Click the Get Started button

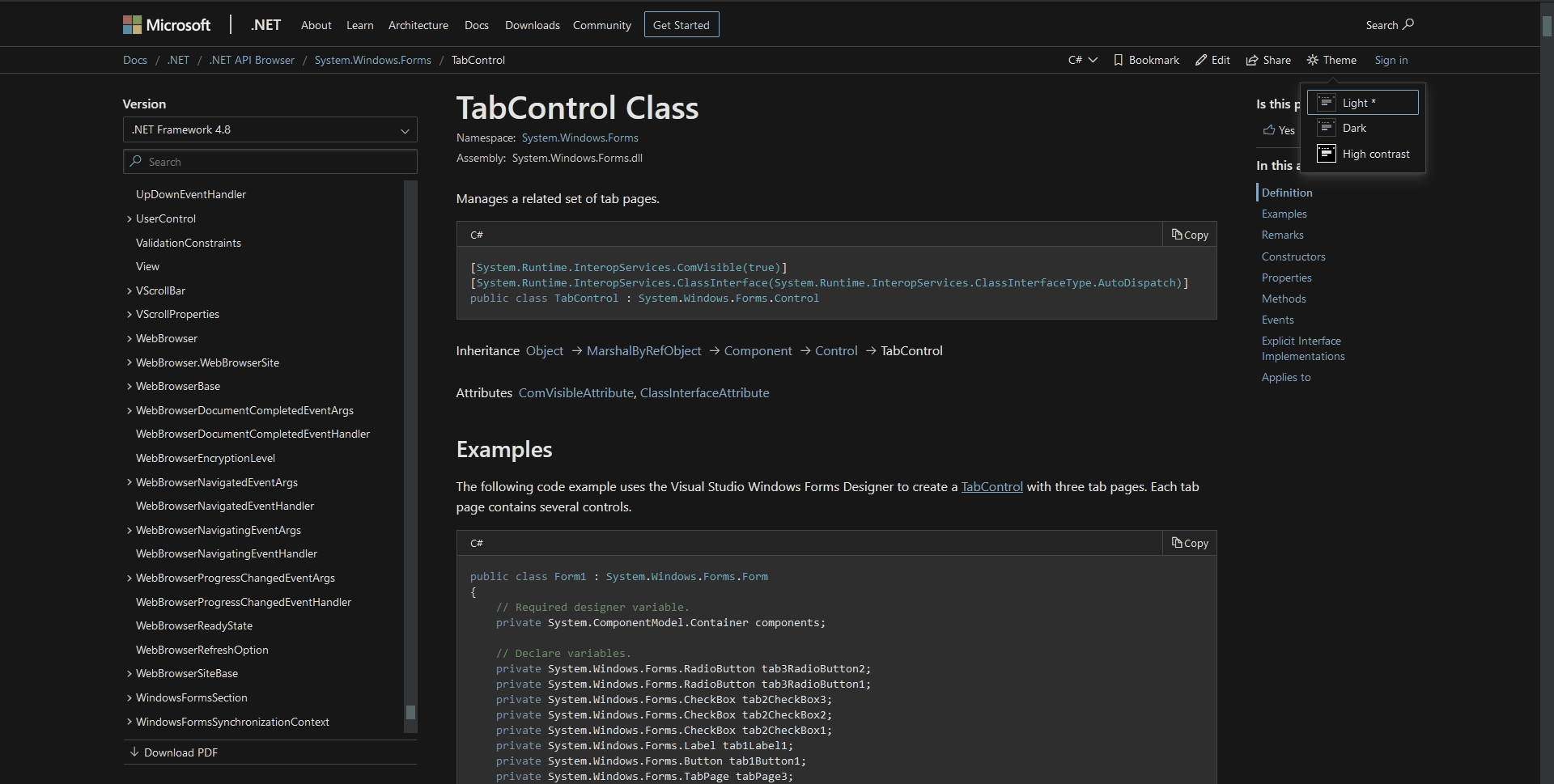681,25
